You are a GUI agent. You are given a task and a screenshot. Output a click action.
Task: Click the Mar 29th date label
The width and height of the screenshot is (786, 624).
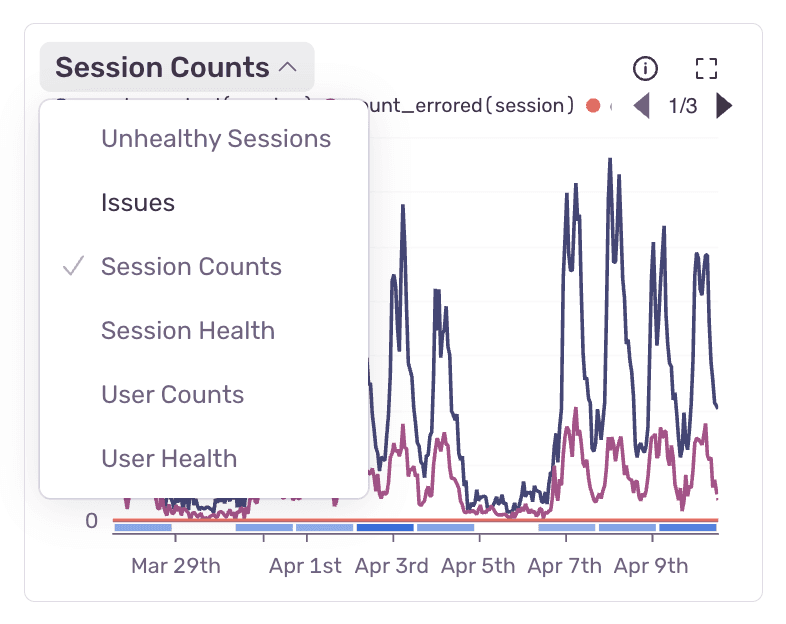(176, 566)
